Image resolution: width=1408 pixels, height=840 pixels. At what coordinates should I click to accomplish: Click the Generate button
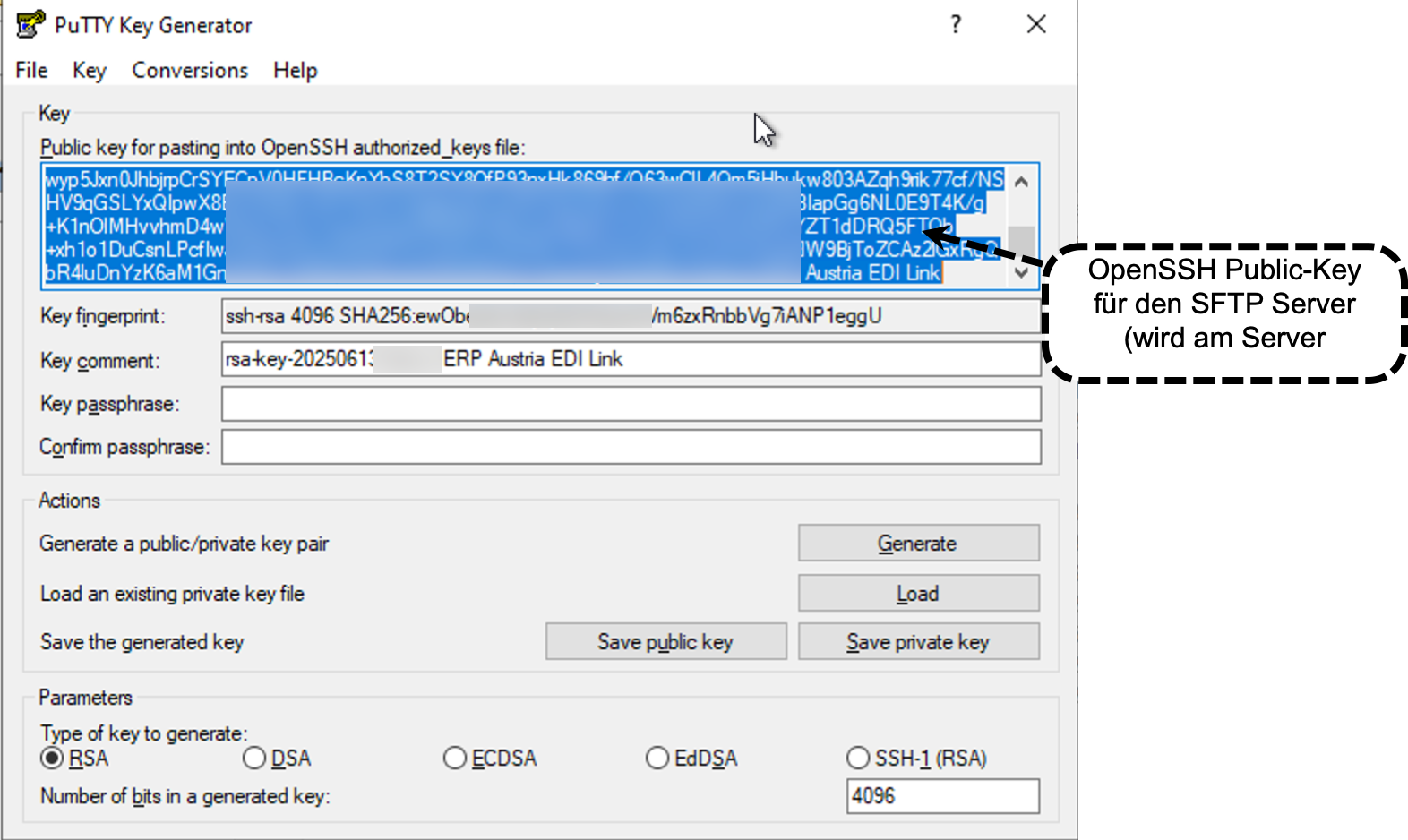tap(919, 543)
